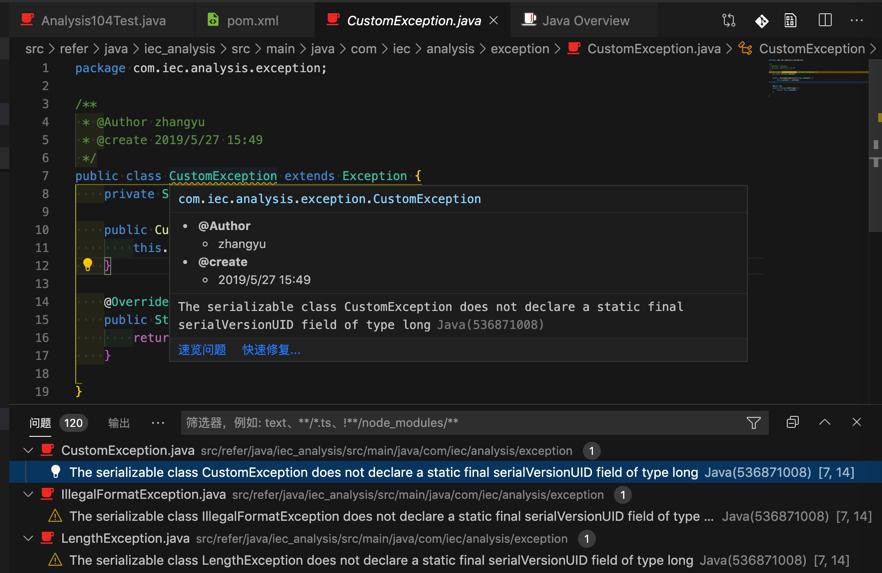The image size is (882, 573).
Task: Click the 速览问题 peek problem link
Action: click(202, 350)
